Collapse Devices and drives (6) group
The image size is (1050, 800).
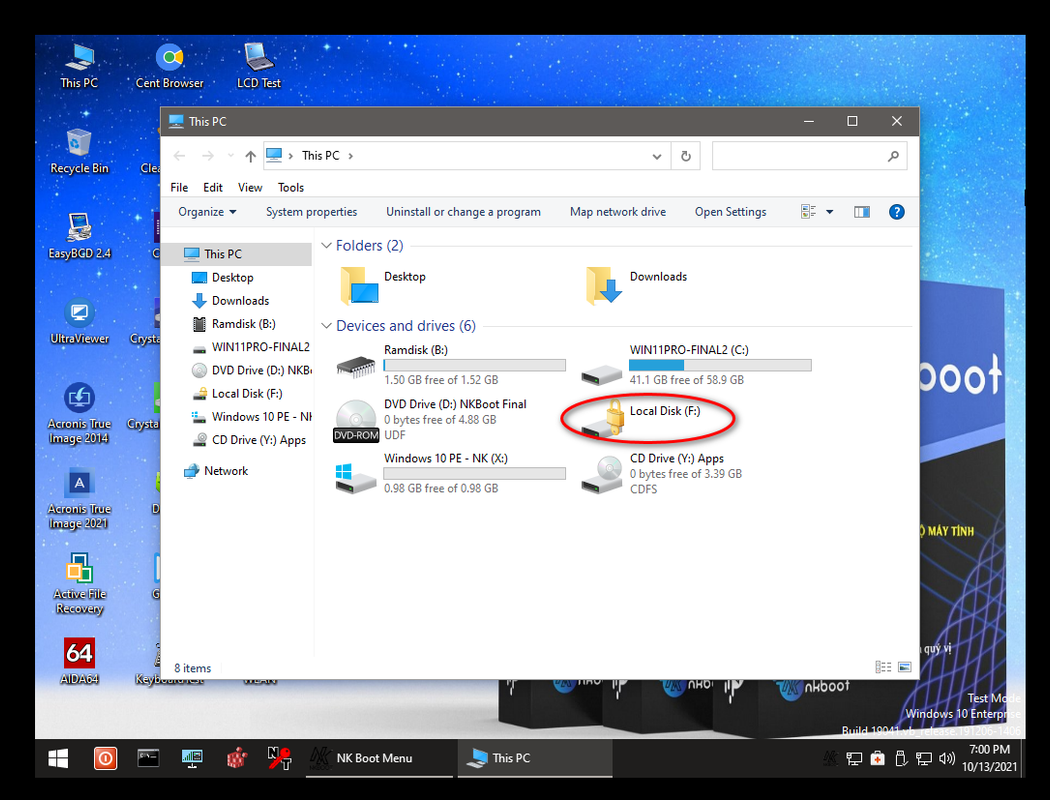tap(327, 326)
